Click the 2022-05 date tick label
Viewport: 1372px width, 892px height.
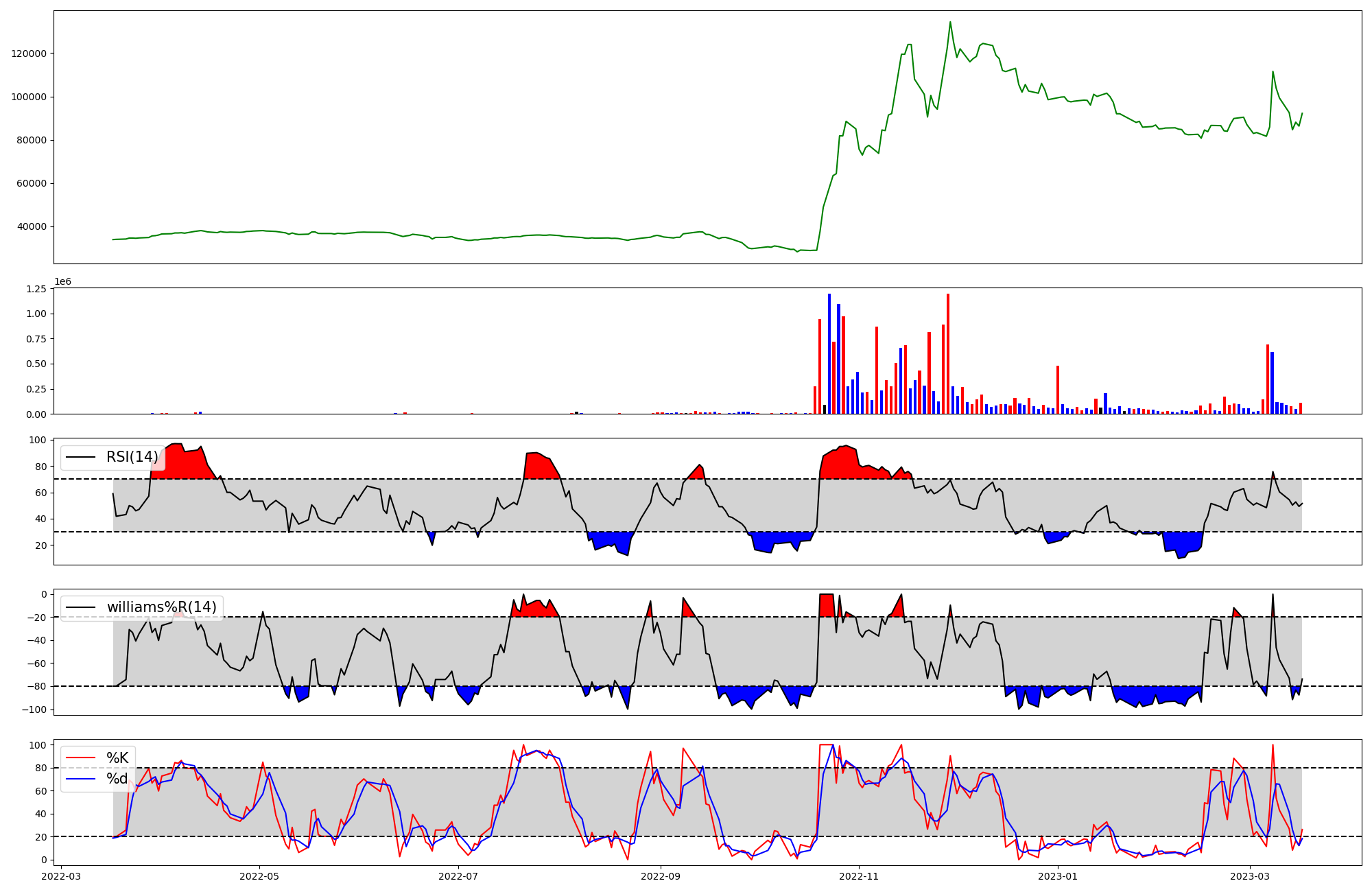pos(259,876)
